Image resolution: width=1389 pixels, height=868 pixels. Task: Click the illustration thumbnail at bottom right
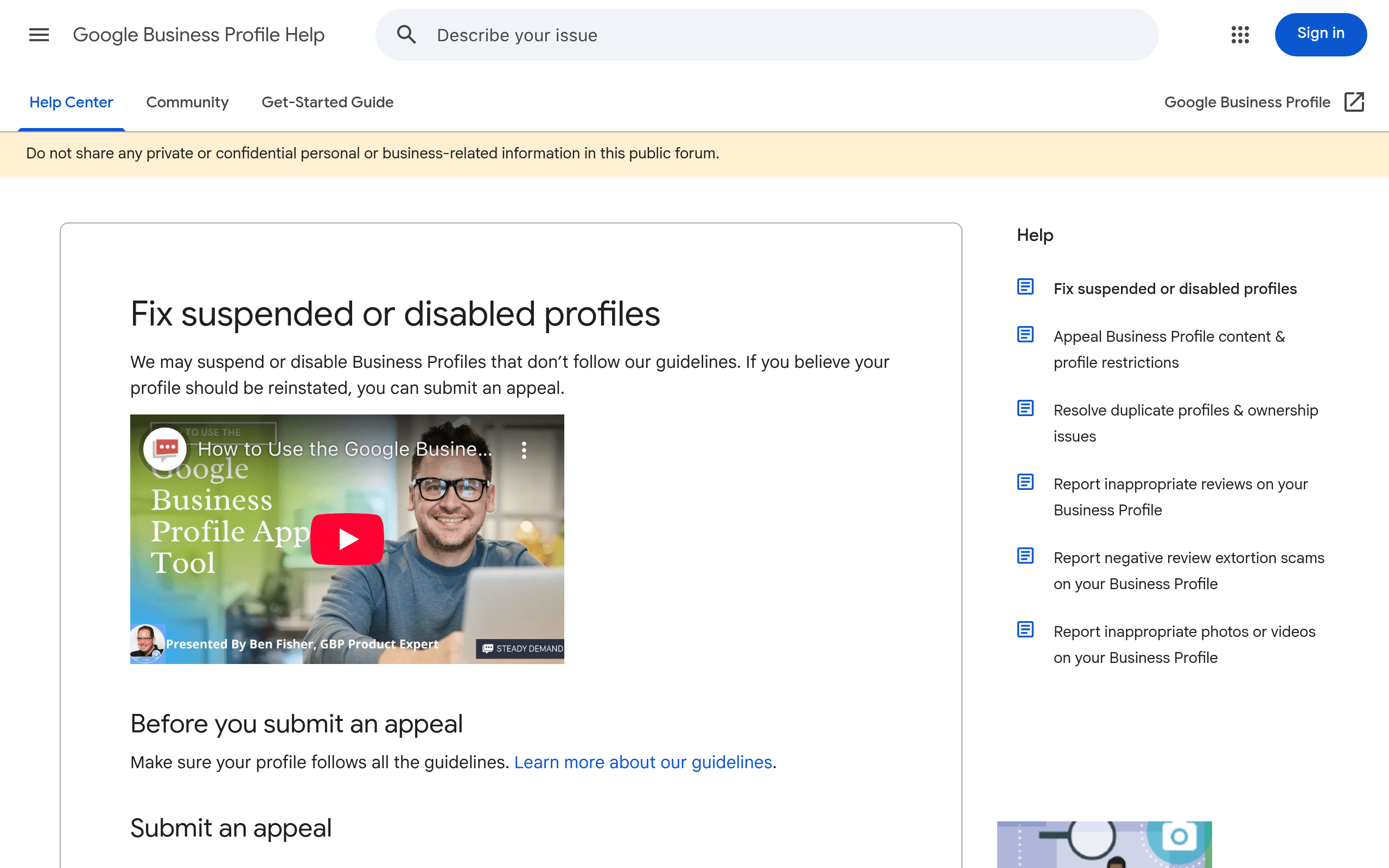pyautogui.click(x=1105, y=845)
